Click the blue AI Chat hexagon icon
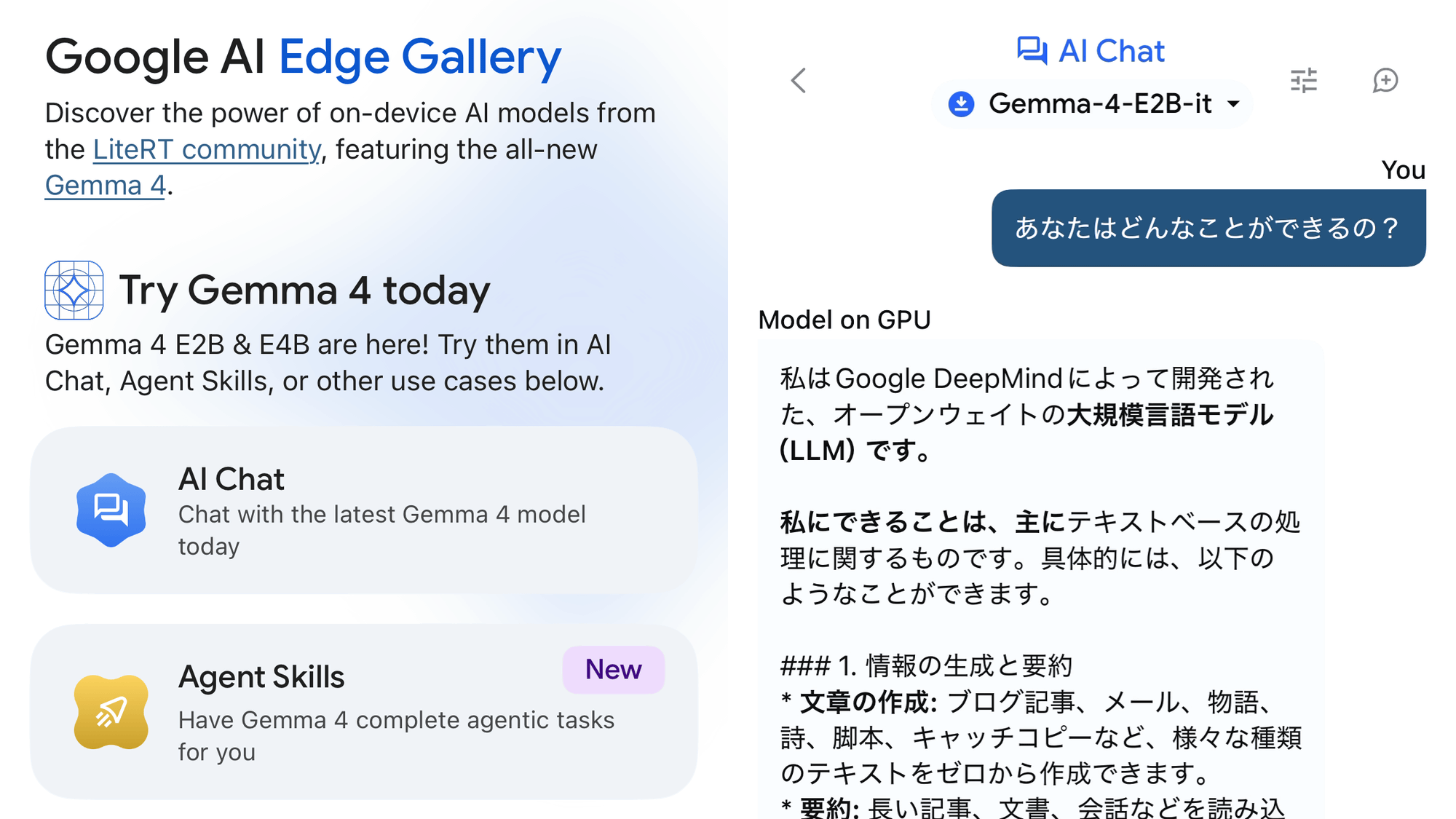1456x819 pixels. (x=111, y=510)
